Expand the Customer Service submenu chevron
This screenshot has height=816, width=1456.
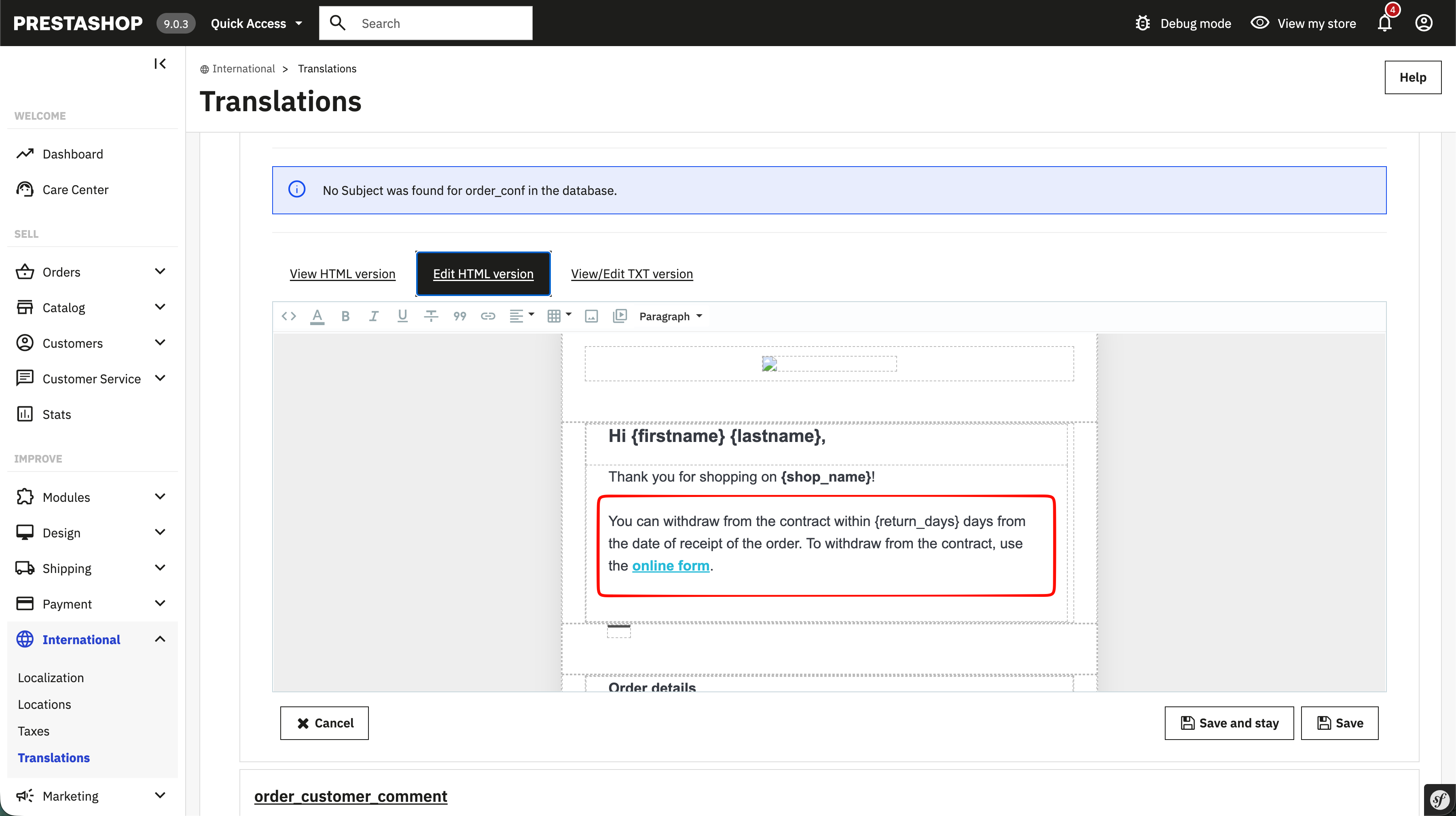click(160, 378)
